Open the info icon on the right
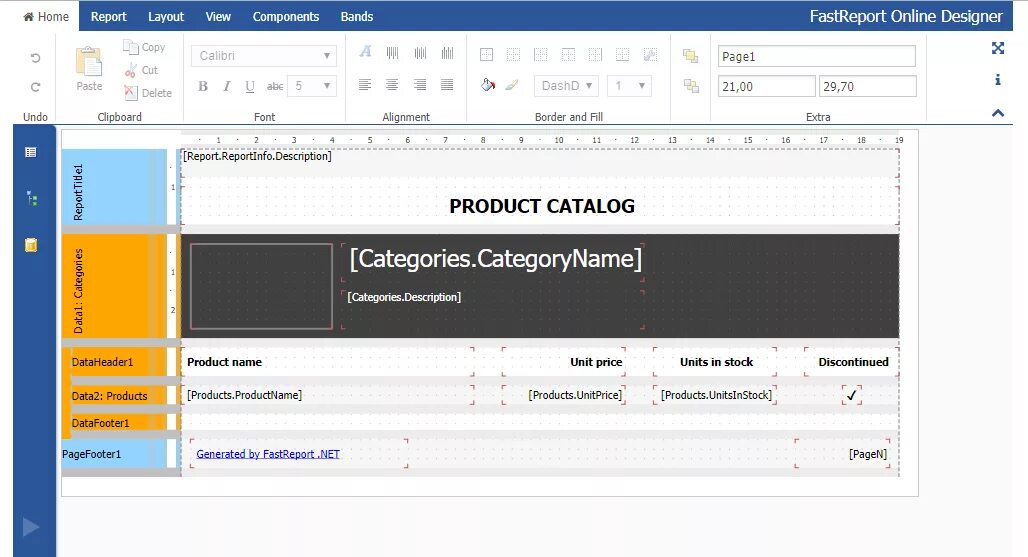This screenshot has width=1028, height=557. pyautogui.click(x=998, y=80)
